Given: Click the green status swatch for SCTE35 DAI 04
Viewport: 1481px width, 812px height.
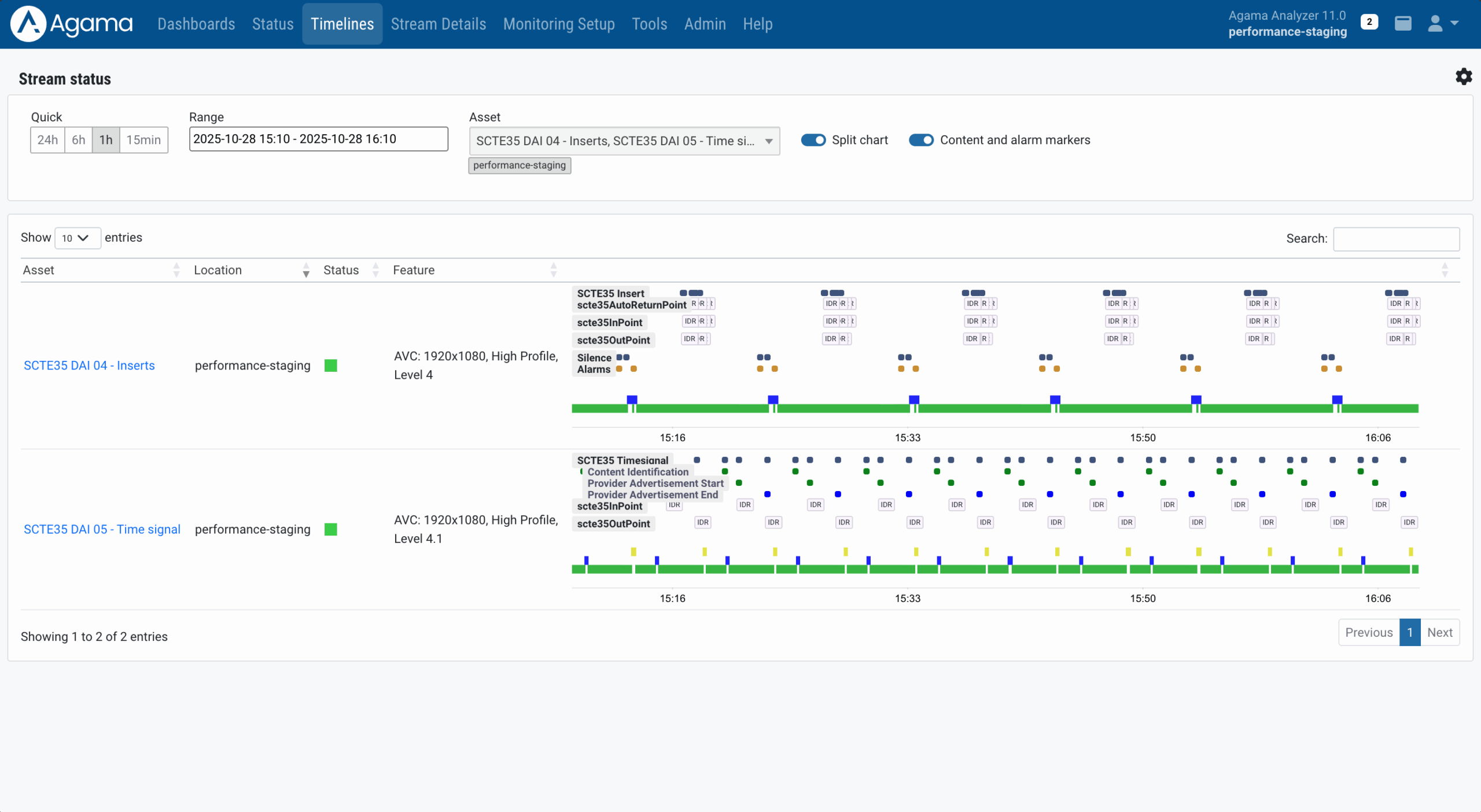Looking at the screenshot, I should [330, 366].
